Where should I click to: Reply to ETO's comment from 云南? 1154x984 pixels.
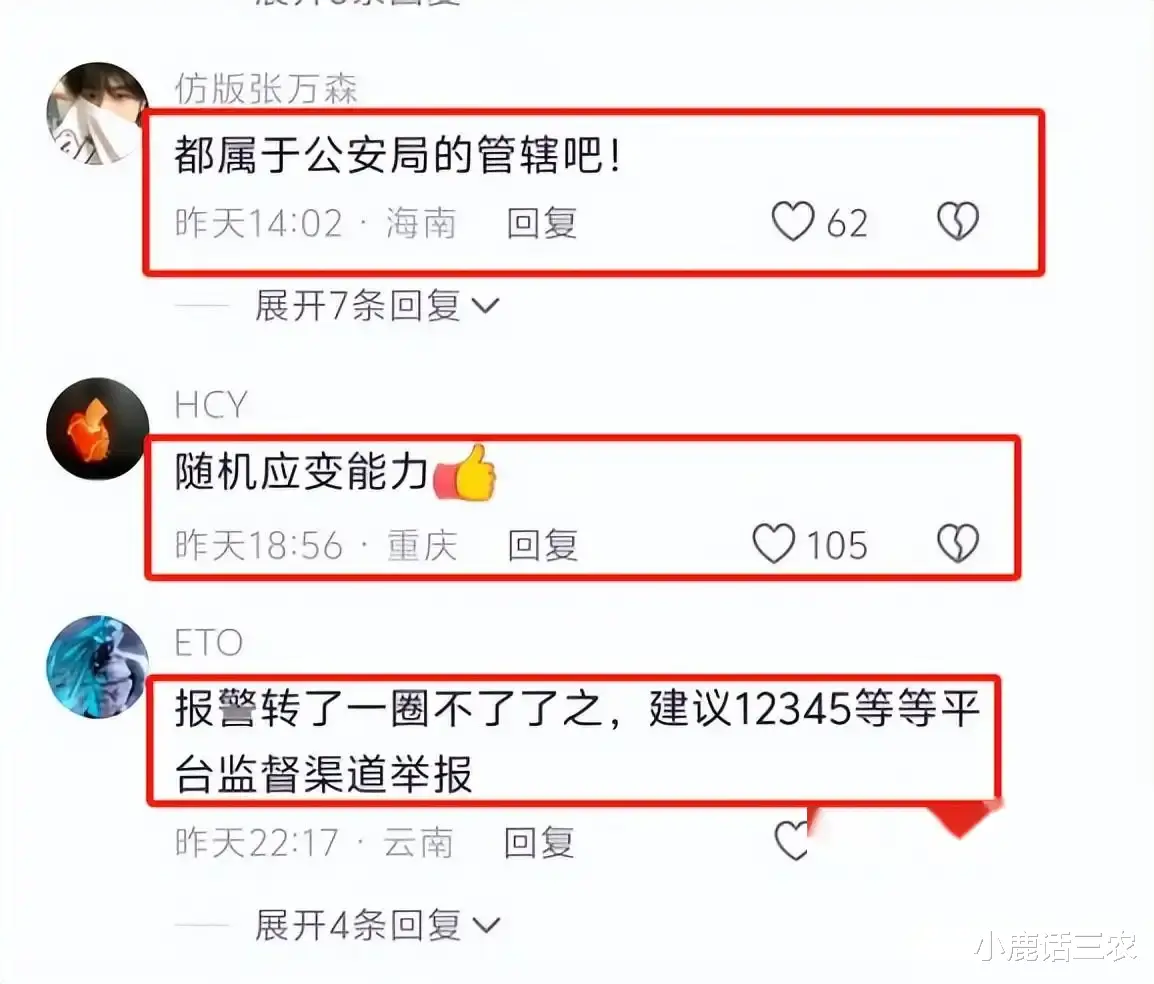pyautogui.click(x=539, y=842)
